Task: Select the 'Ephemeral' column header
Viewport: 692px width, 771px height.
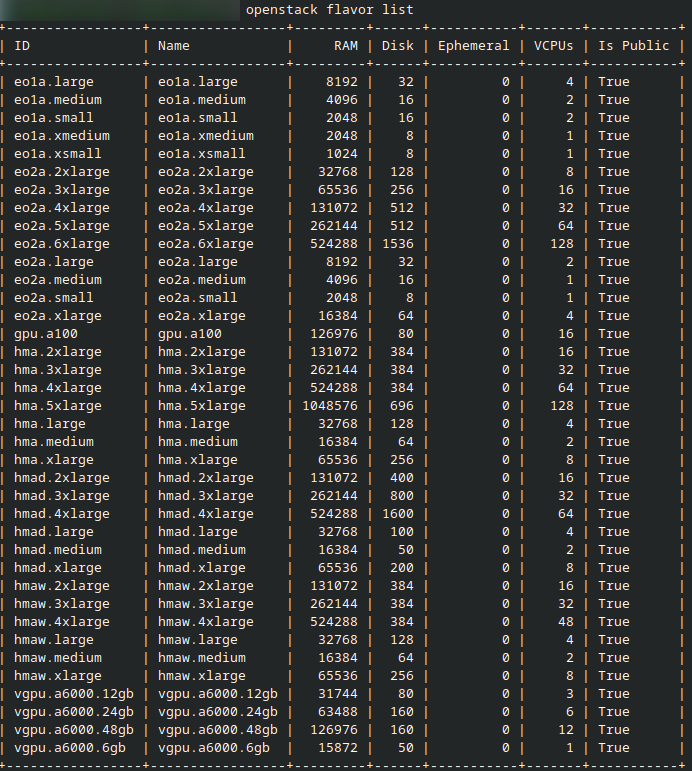Action: (474, 46)
